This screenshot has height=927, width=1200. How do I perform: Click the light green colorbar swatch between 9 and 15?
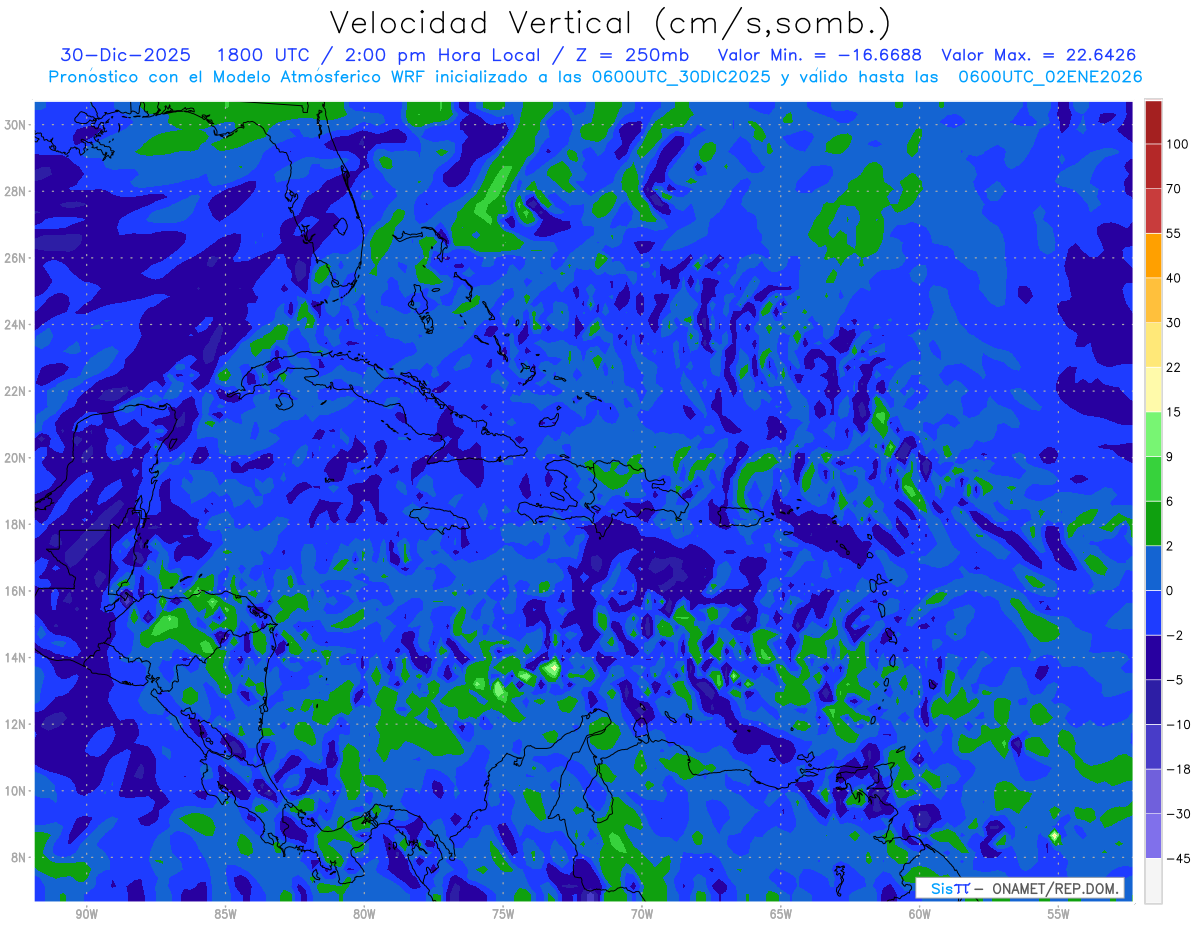[x=1153, y=434]
